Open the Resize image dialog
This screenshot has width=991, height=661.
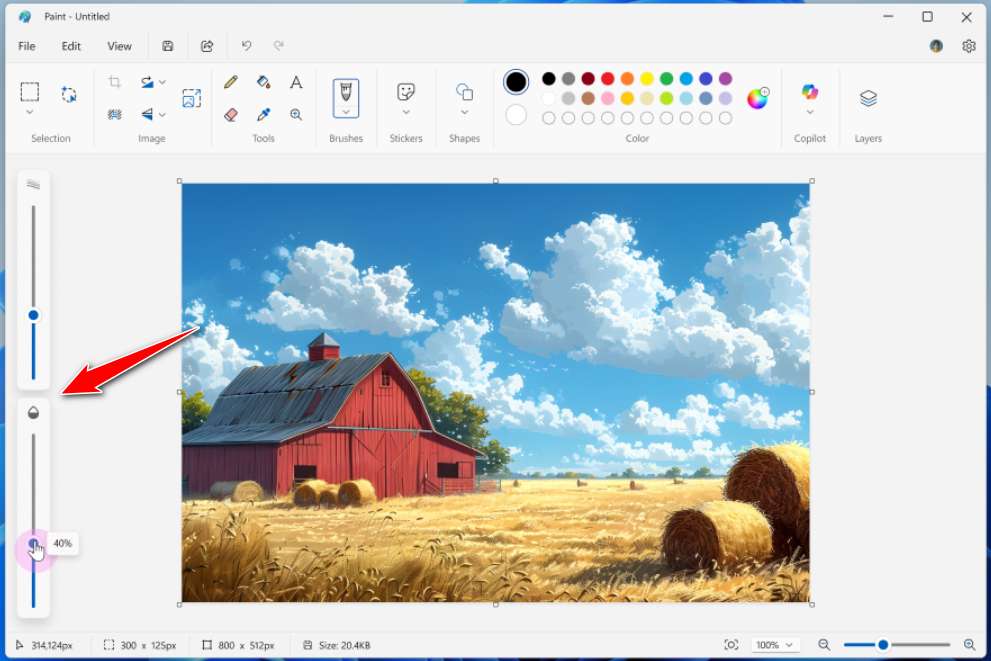[192, 98]
